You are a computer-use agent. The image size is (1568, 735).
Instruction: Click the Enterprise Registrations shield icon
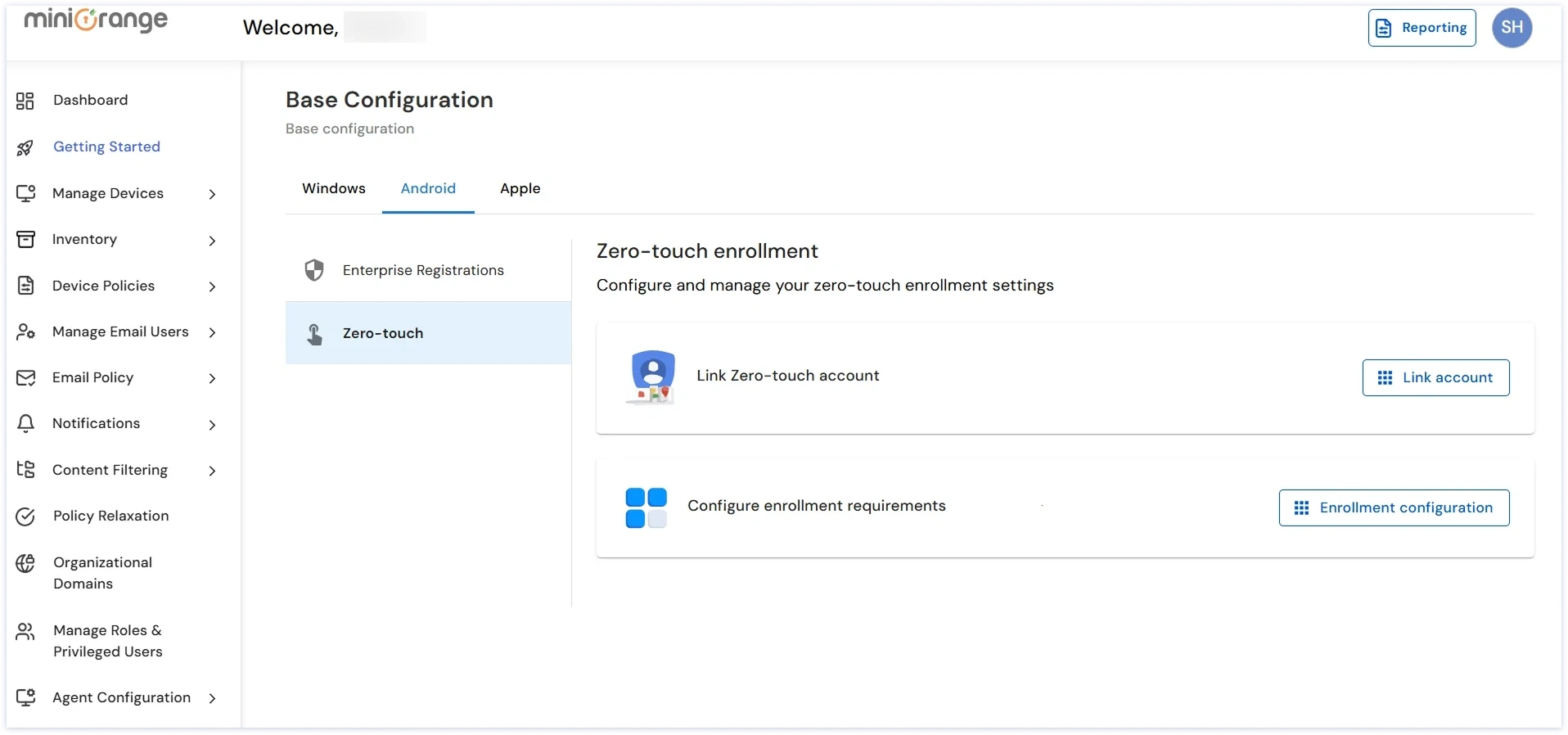point(314,271)
